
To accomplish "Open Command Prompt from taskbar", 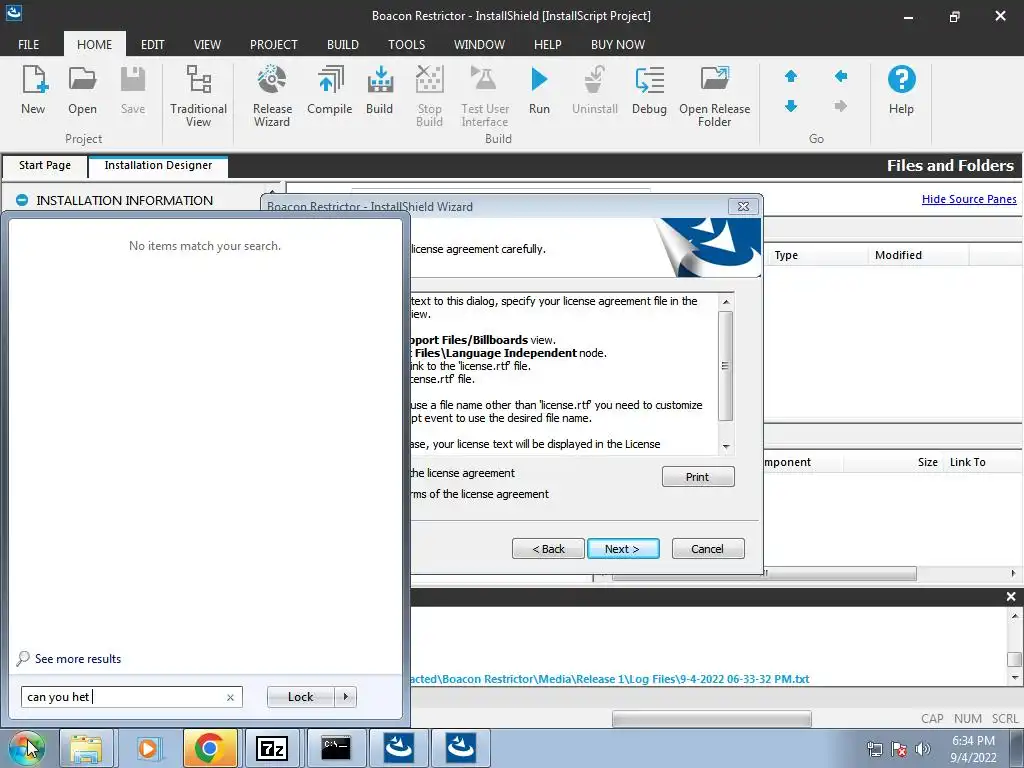I will point(336,748).
